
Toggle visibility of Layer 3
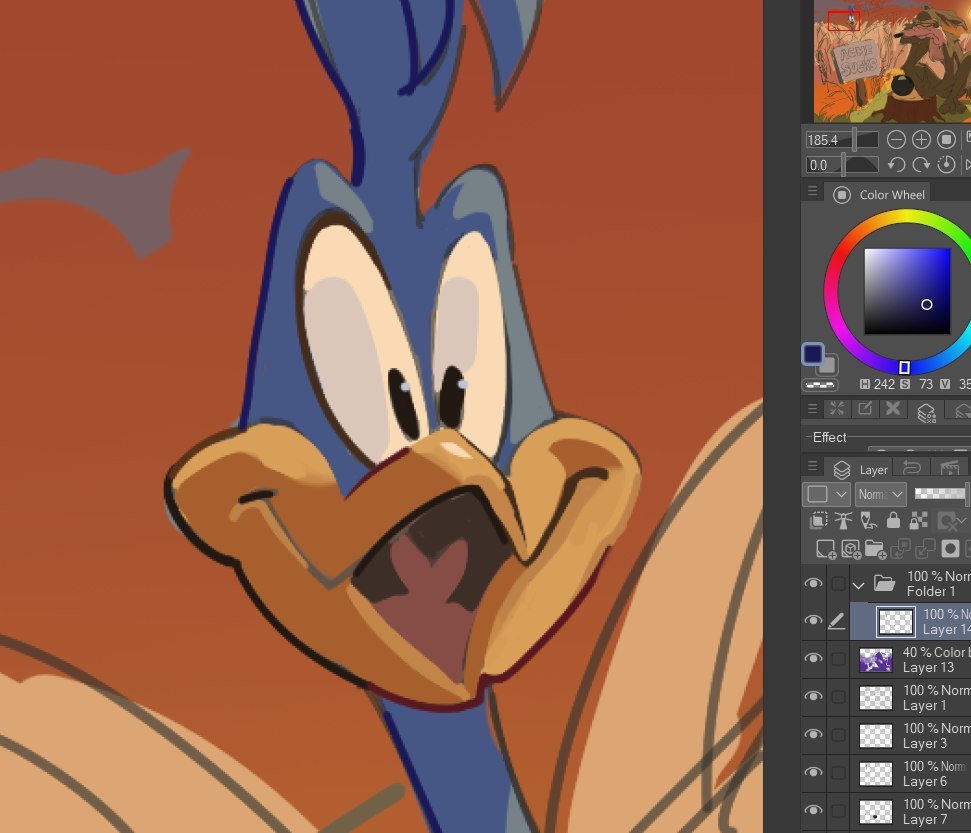pyautogui.click(x=814, y=735)
